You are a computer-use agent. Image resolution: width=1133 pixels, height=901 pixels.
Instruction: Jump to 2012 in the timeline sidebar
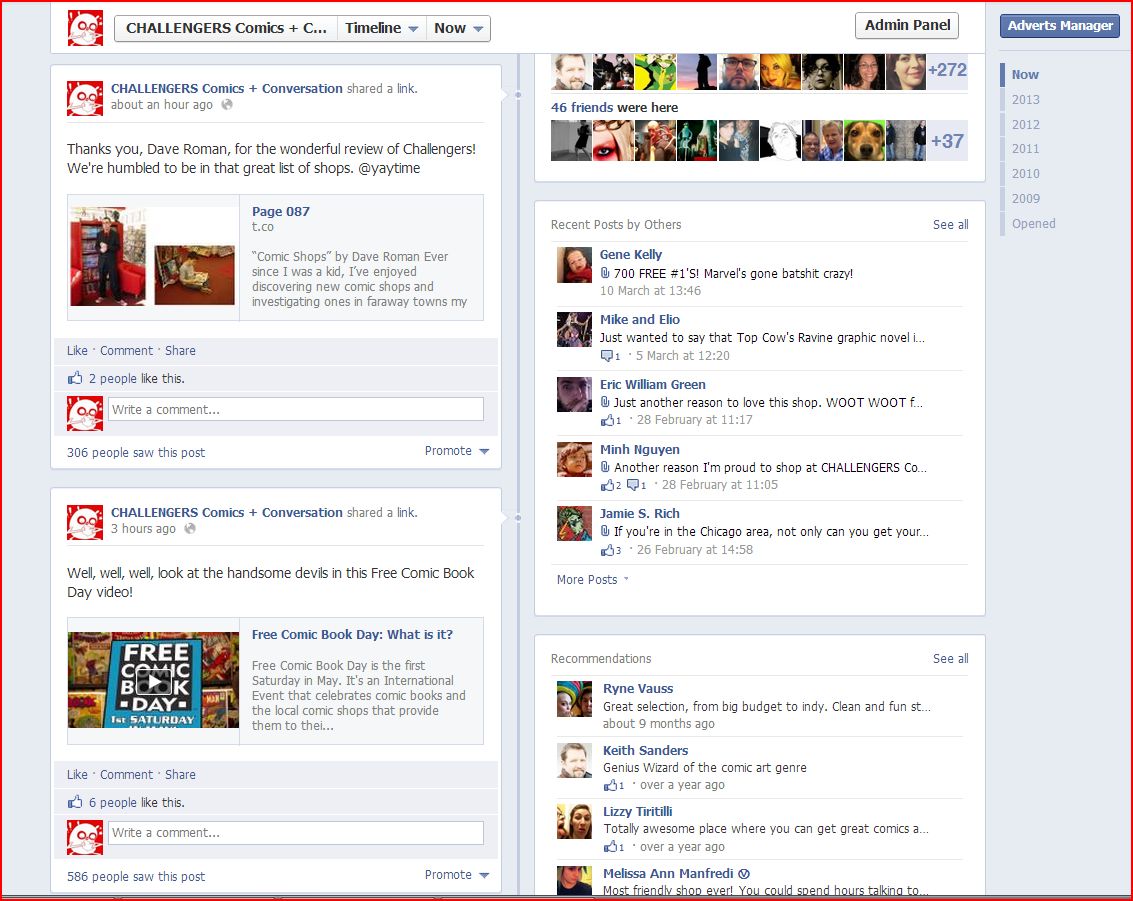1025,124
